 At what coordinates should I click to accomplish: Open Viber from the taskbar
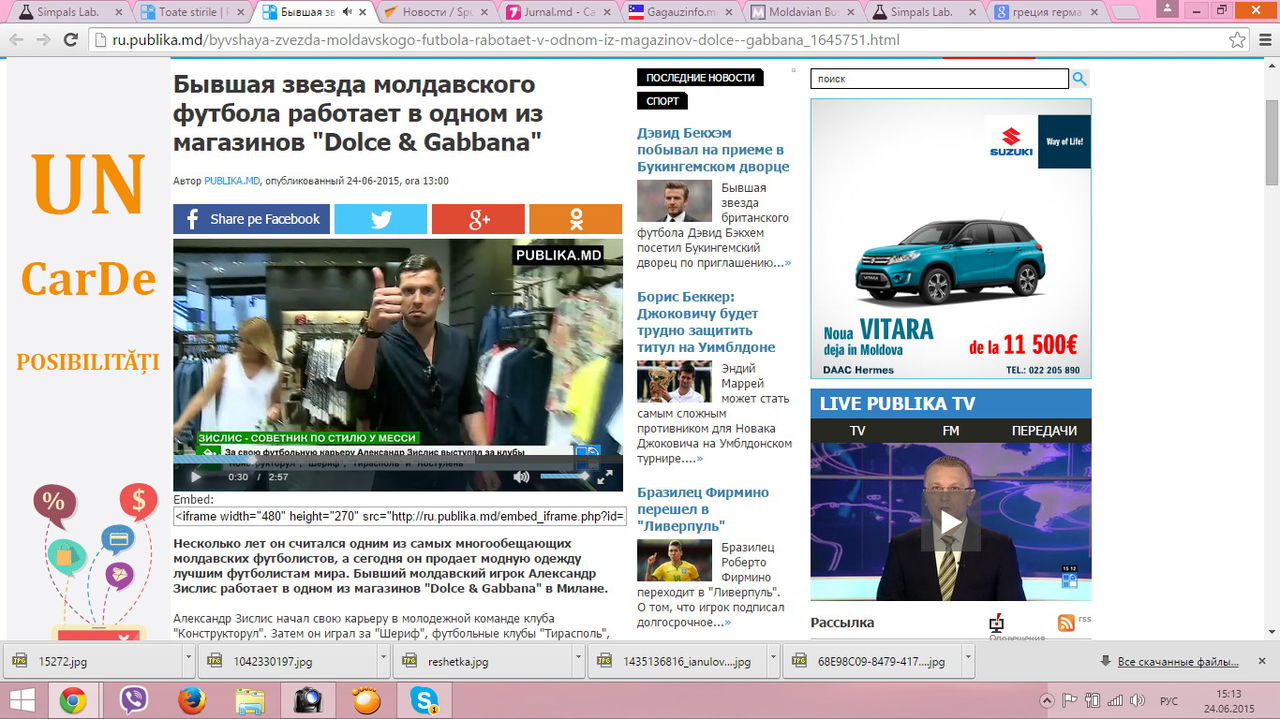pos(133,700)
